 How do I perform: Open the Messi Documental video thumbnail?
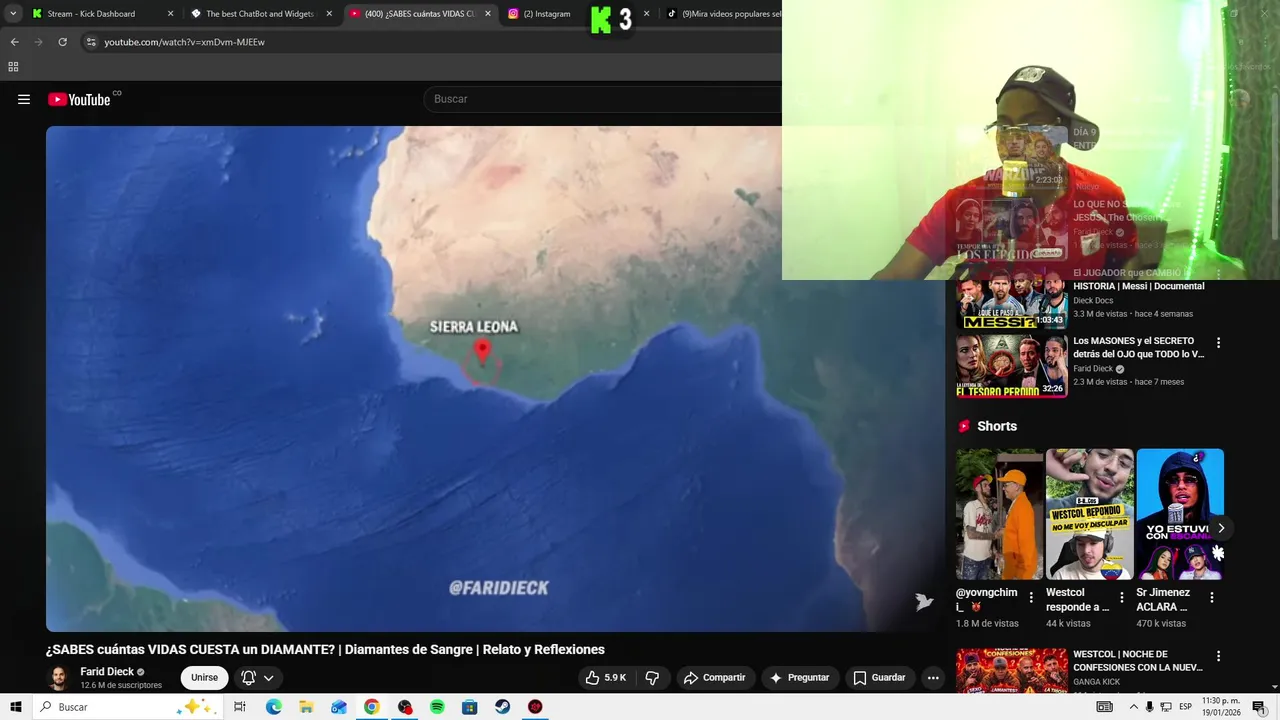click(x=1011, y=300)
